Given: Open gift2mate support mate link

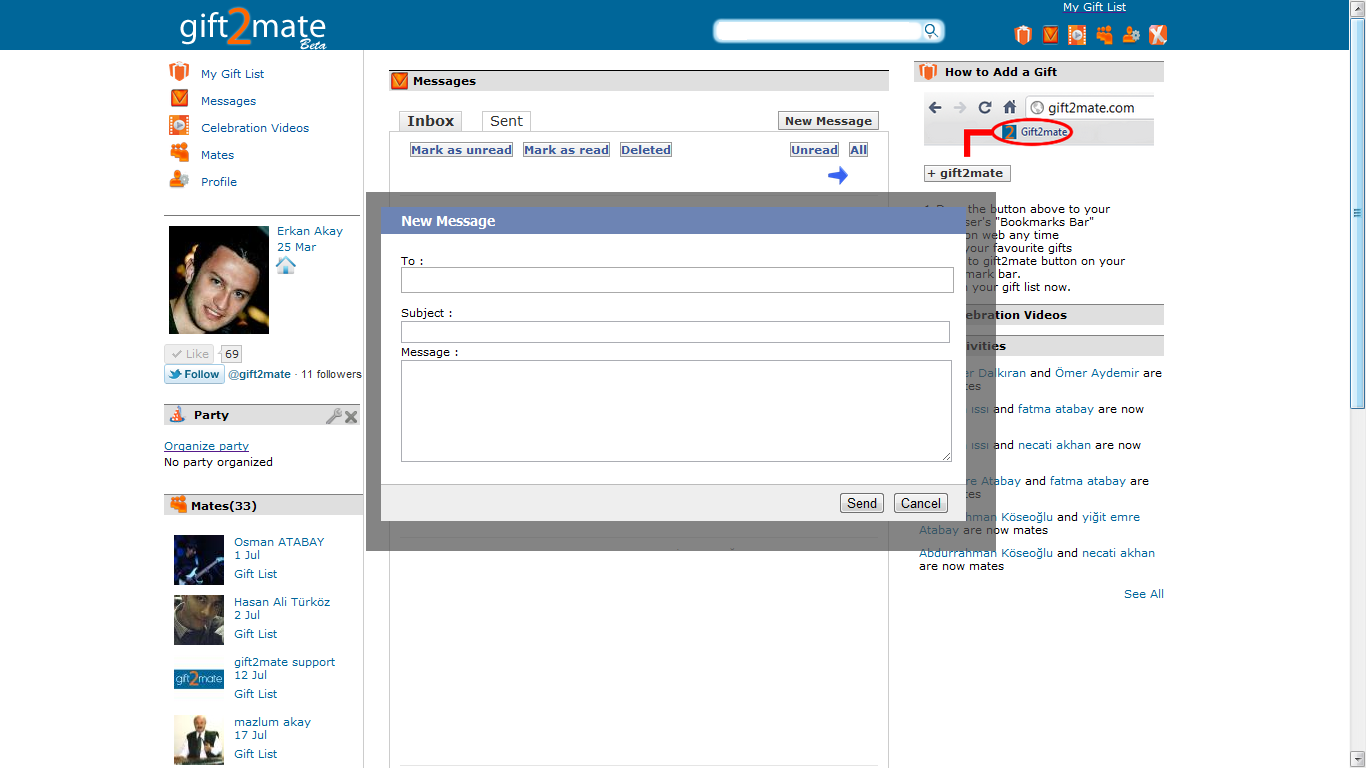Looking at the screenshot, I should (285, 662).
